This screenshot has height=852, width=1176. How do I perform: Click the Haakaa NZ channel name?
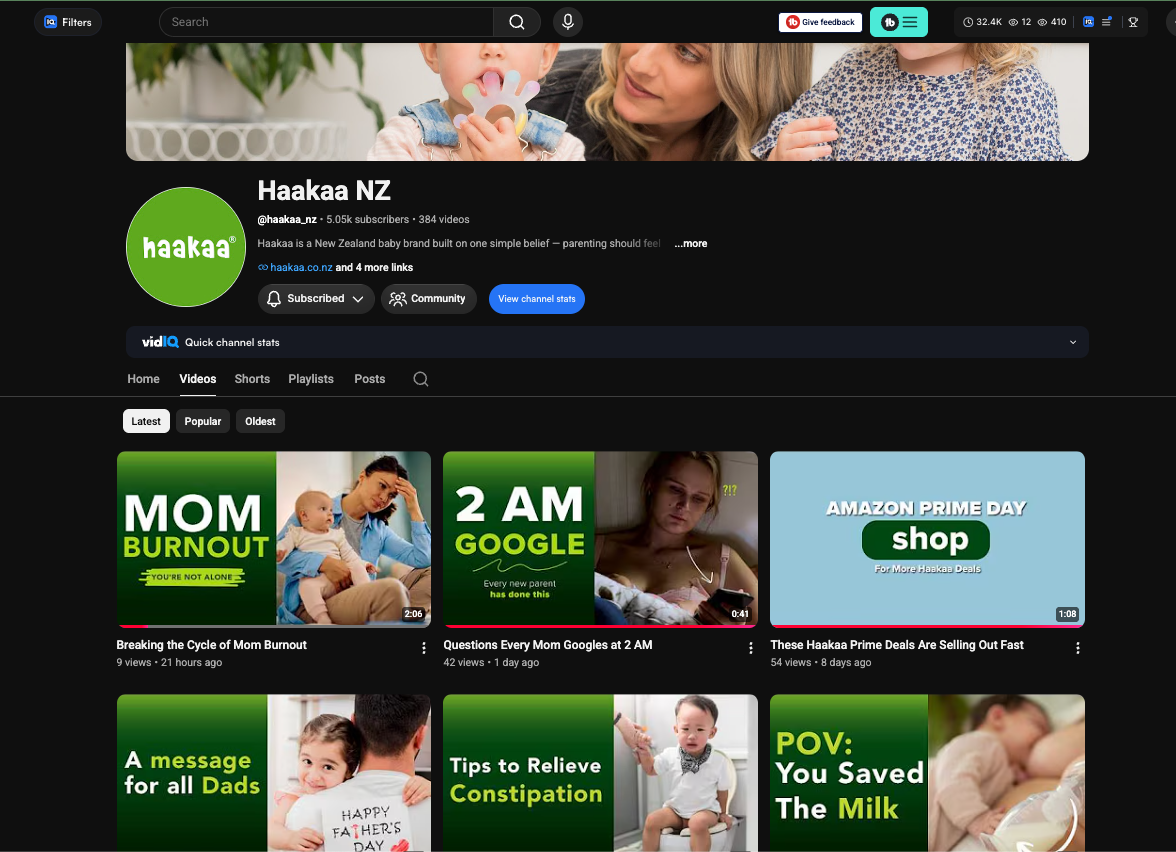tap(324, 190)
